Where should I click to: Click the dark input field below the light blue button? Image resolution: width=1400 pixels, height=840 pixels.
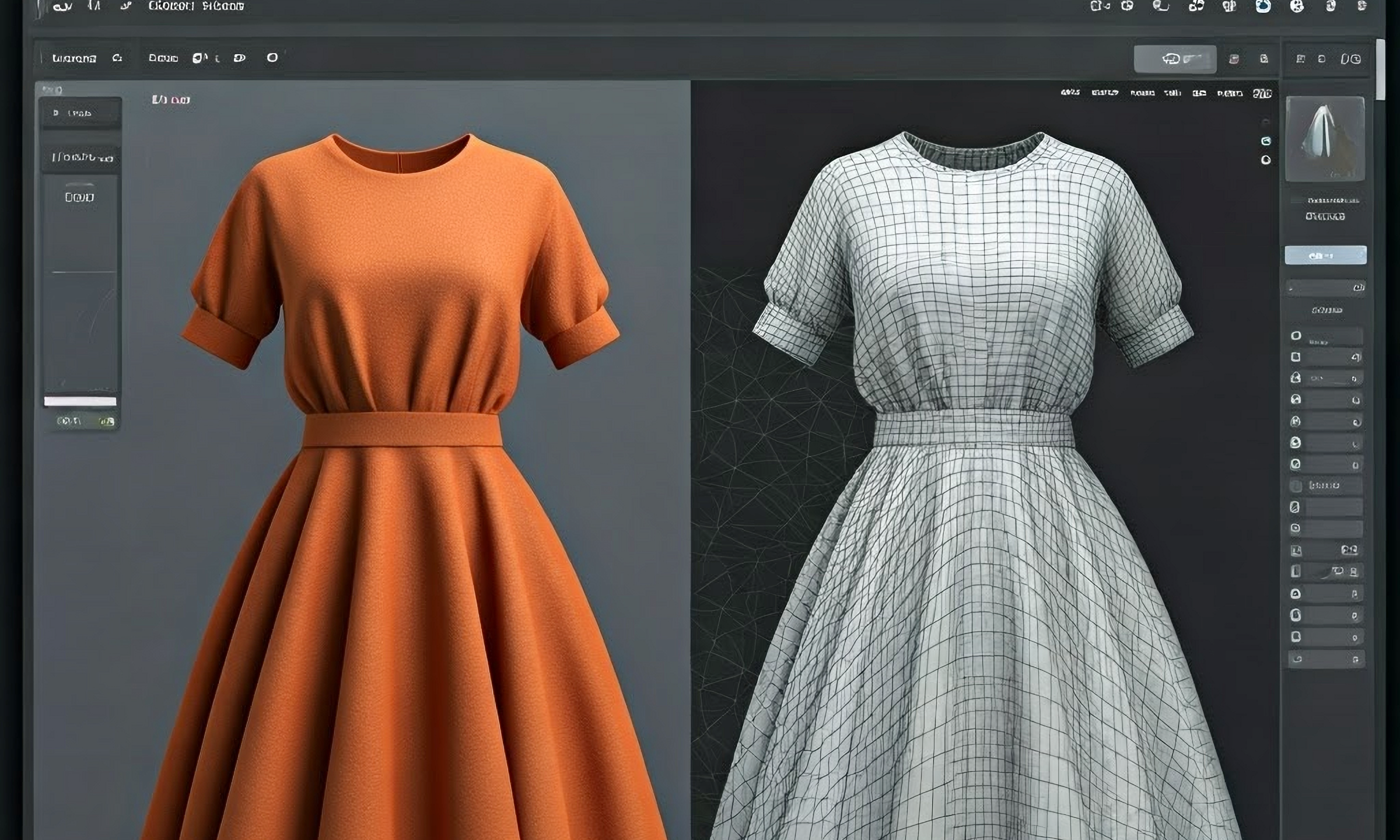1325,287
